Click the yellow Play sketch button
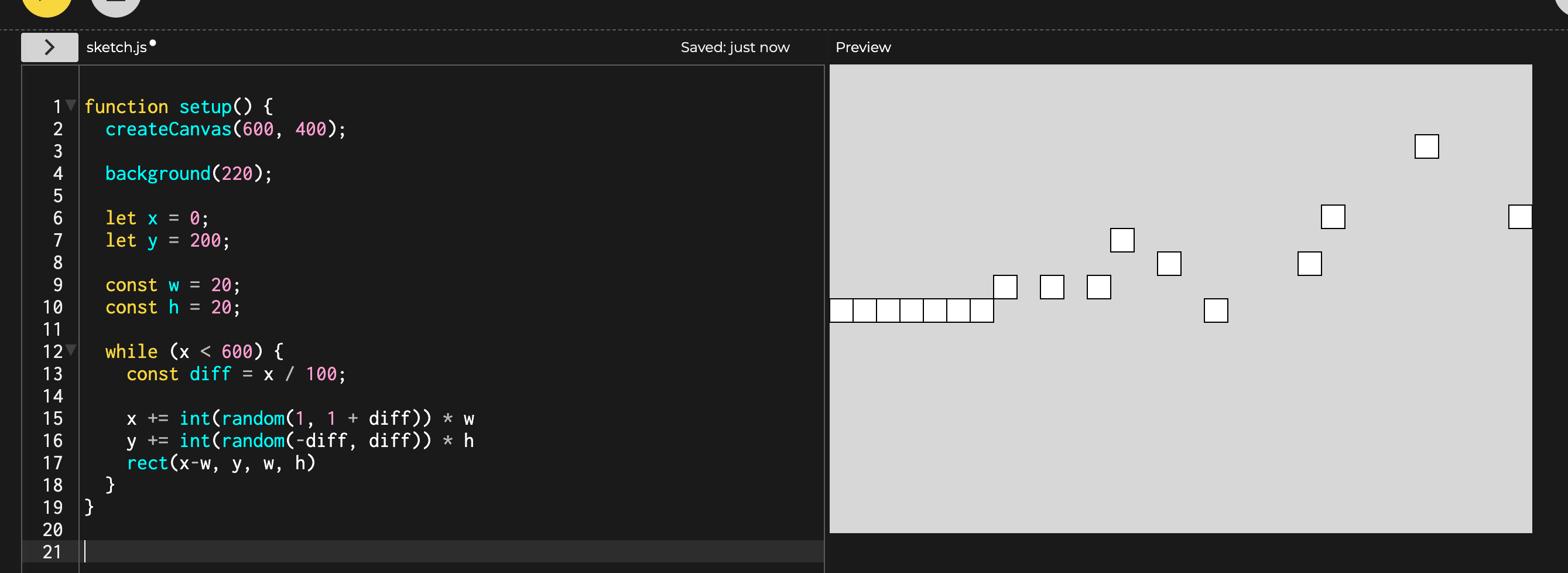This screenshot has width=1568, height=573. 47,5
